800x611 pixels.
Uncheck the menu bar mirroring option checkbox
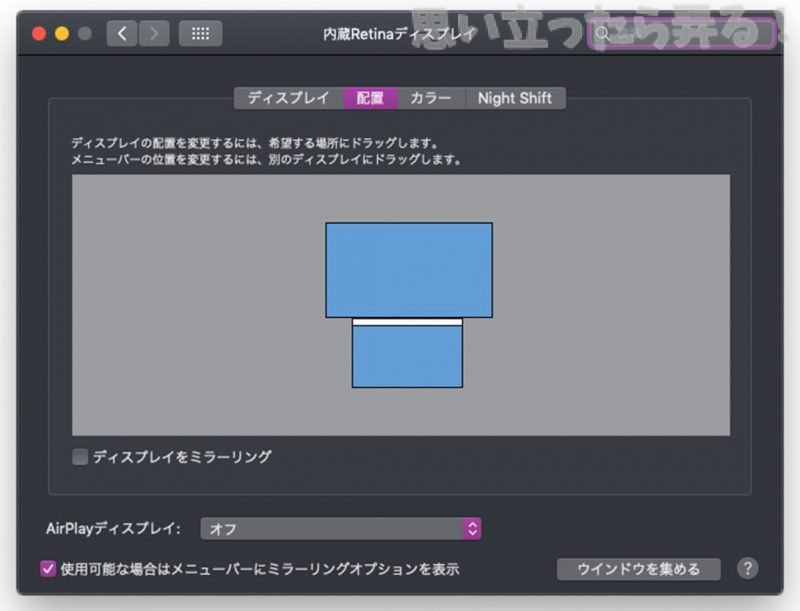(x=48, y=569)
